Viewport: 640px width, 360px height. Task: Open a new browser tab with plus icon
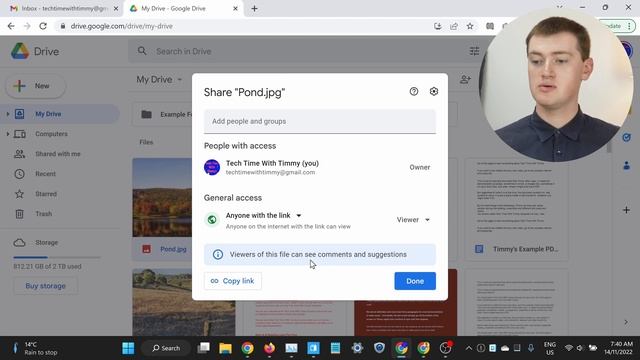click(254, 8)
